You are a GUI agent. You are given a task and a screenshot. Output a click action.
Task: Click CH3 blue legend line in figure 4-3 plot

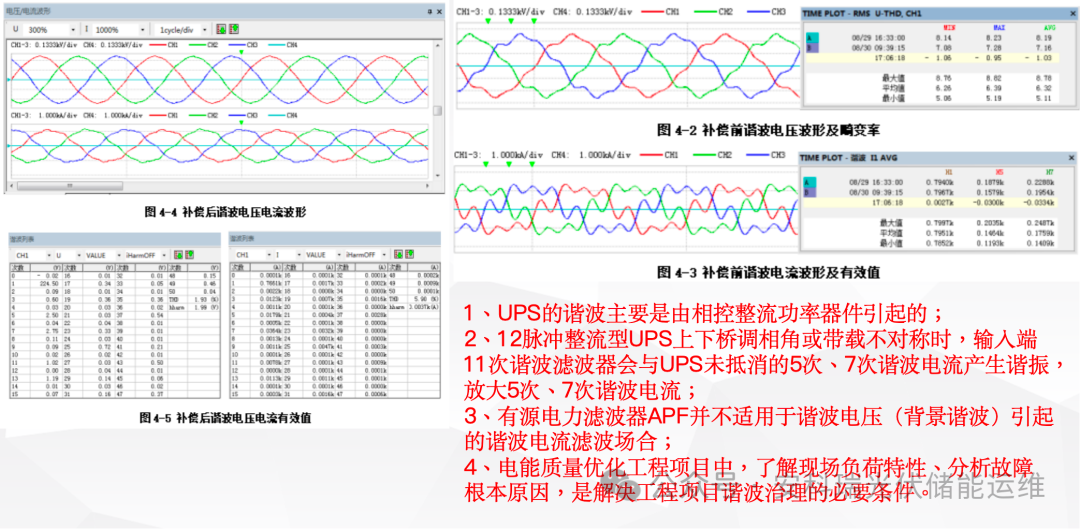pos(758,155)
